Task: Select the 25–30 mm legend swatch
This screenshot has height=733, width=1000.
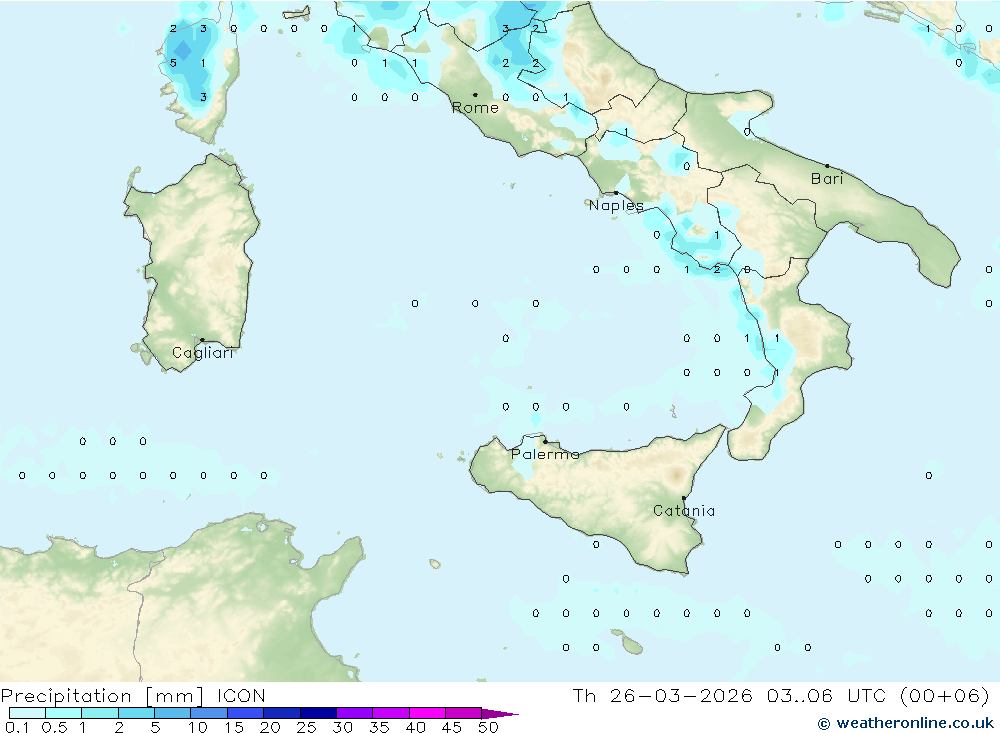Action: pos(318,713)
